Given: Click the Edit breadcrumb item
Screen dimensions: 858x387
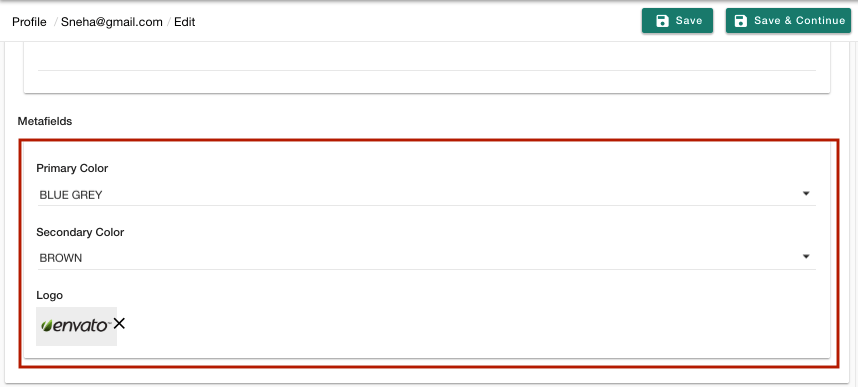Looking at the screenshot, I should click(x=184, y=22).
